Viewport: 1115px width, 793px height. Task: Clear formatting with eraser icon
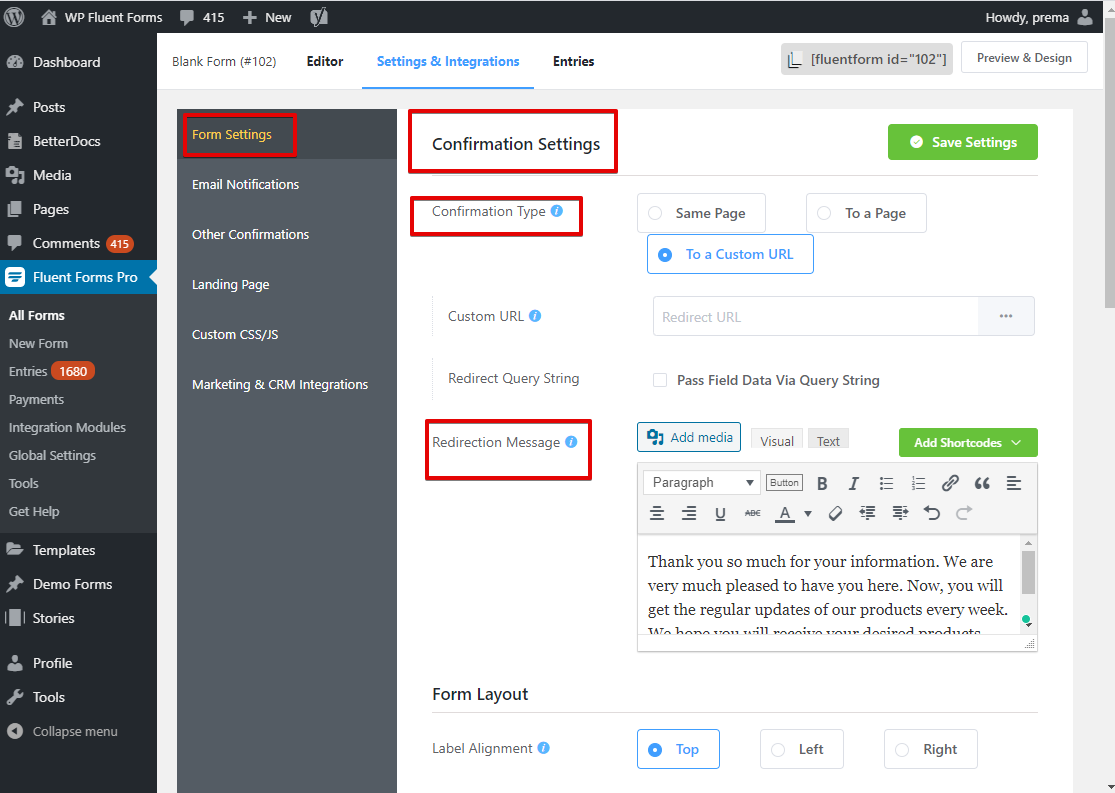pos(836,513)
